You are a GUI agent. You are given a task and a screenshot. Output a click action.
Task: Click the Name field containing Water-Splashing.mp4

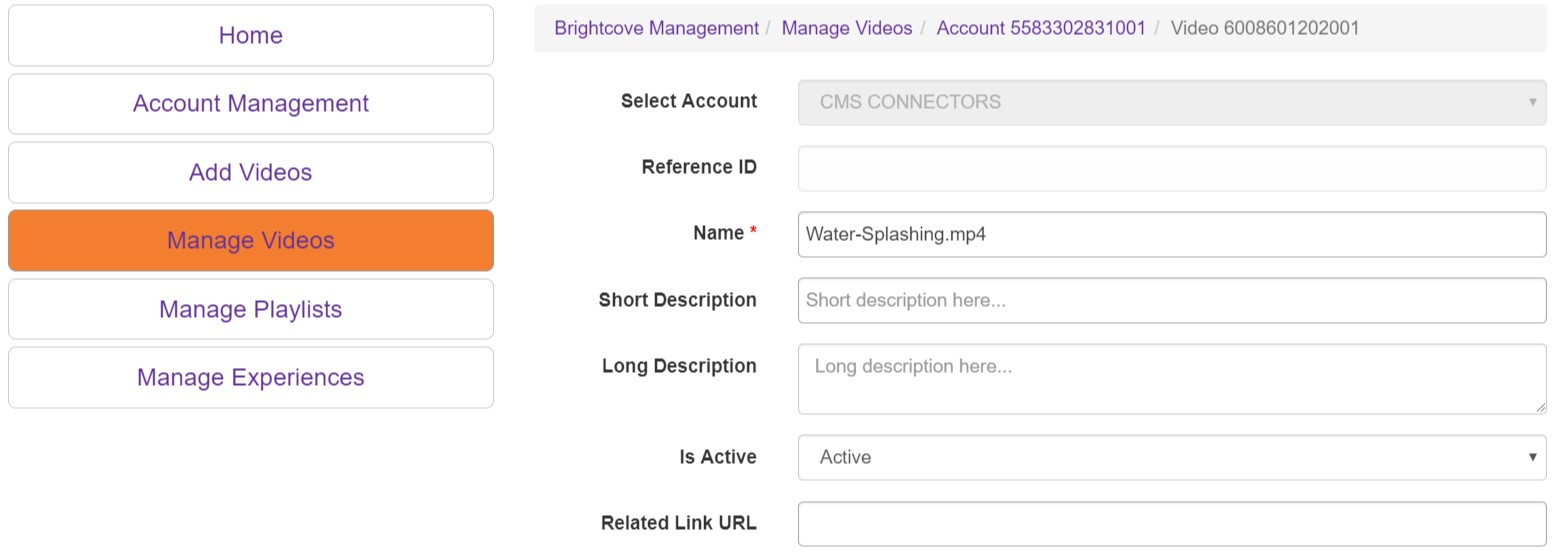tap(1171, 234)
